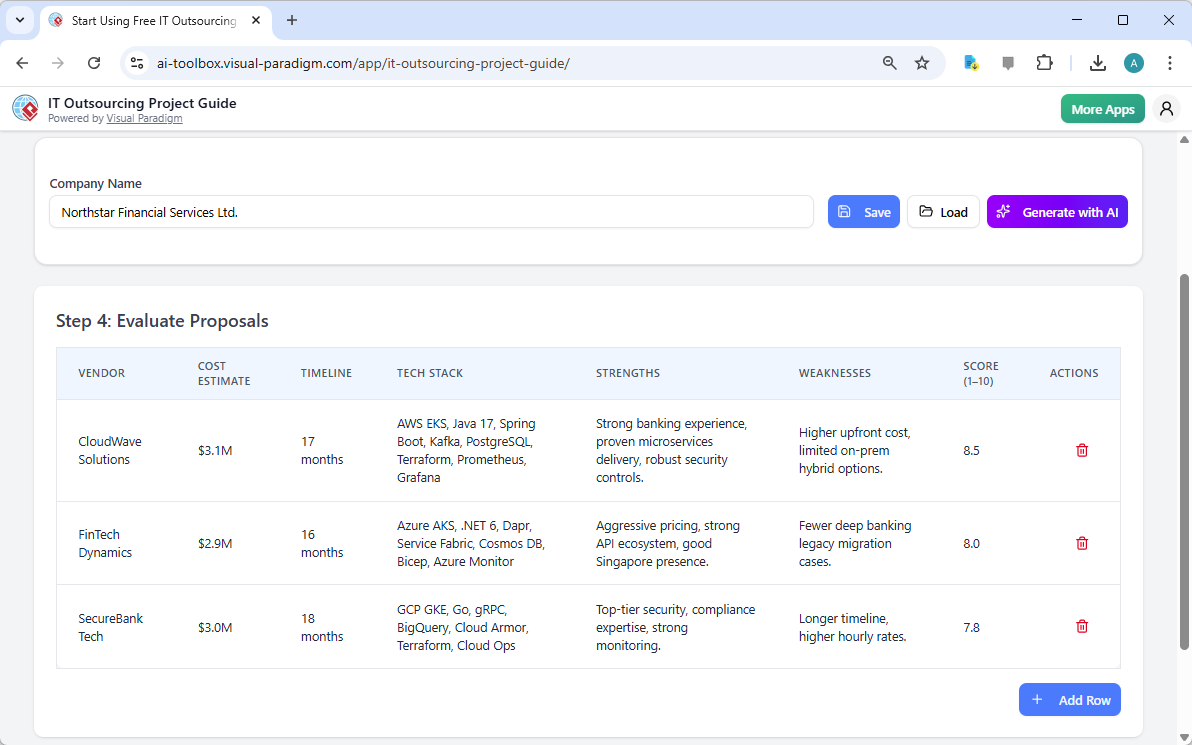Delete the FinTech Dynamics row
The height and width of the screenshot is (745, 1192).
[1081, 543]
